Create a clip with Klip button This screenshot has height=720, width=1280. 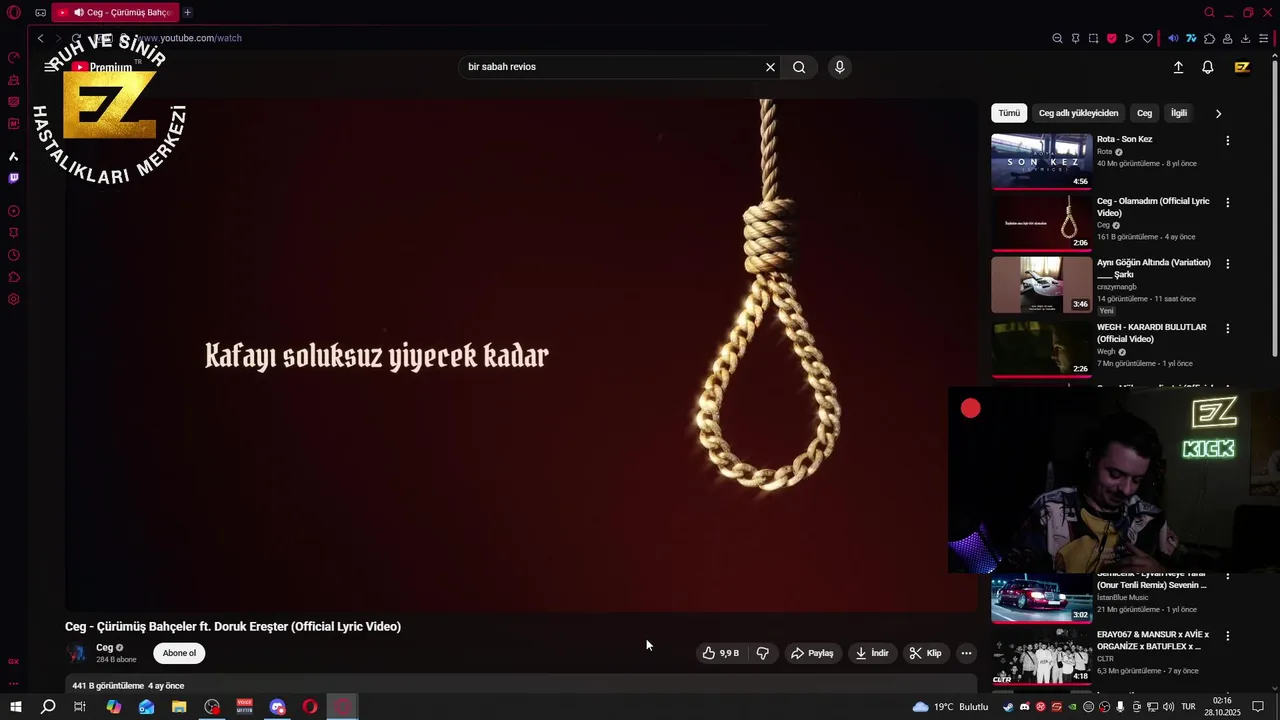[925, 653]
